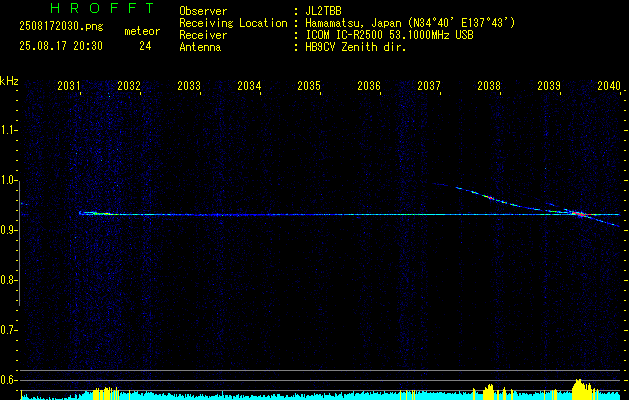Viewport: 629px width, 400px height.
Task: Click the 2040 time marker
Action: [x=609, y=85]
